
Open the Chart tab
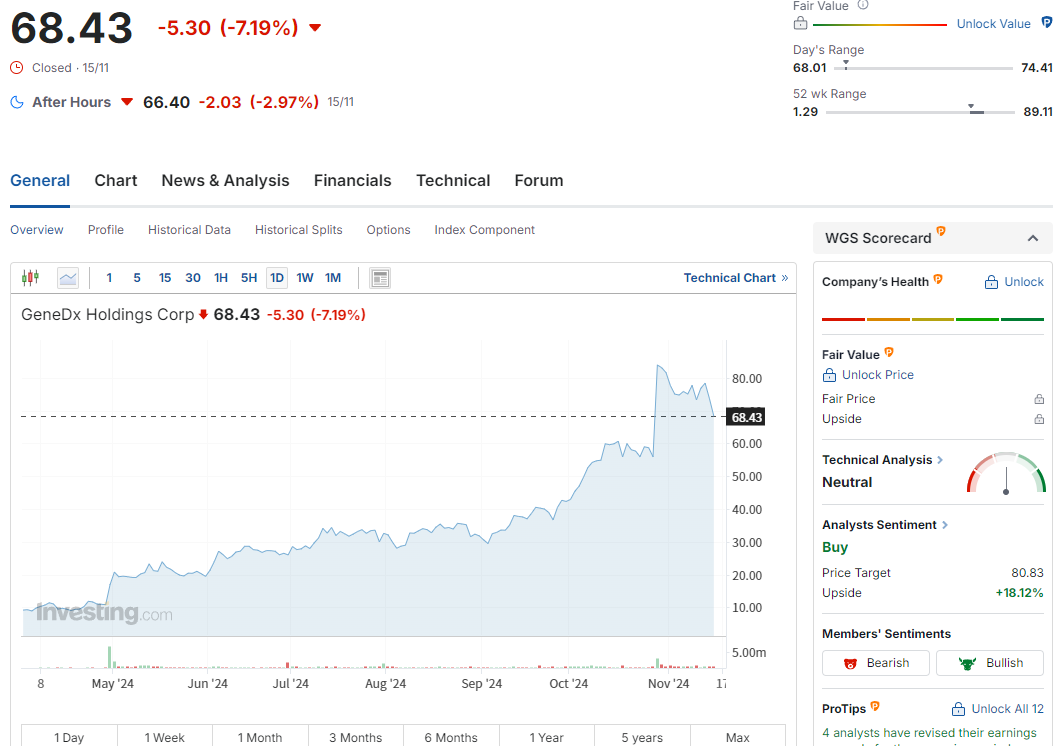pyautogui.click(x=116, y=181)
